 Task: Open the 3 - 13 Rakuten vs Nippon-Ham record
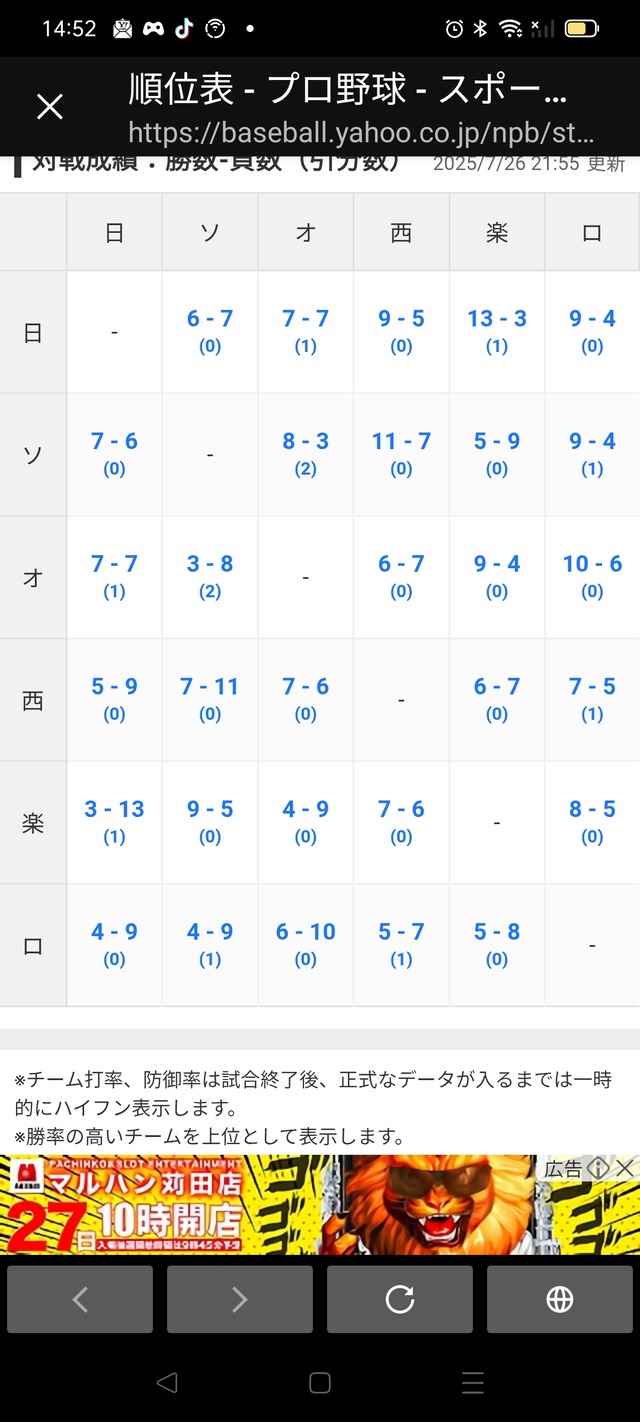tap(114, 809)
